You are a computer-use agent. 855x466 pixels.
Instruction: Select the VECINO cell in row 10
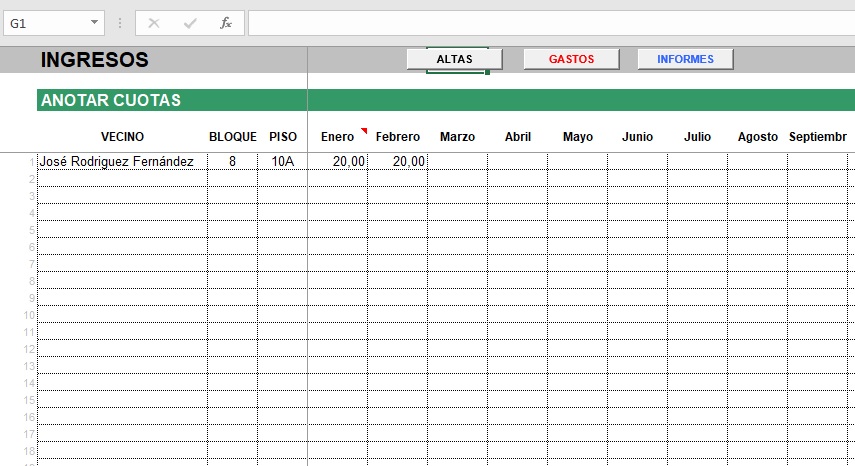coord(122,314)
